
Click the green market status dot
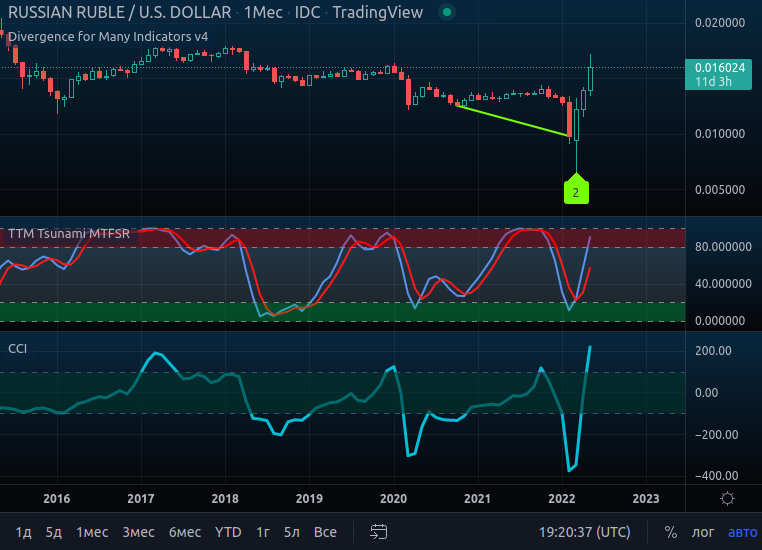pyautogui.click(x=447, y=12)
